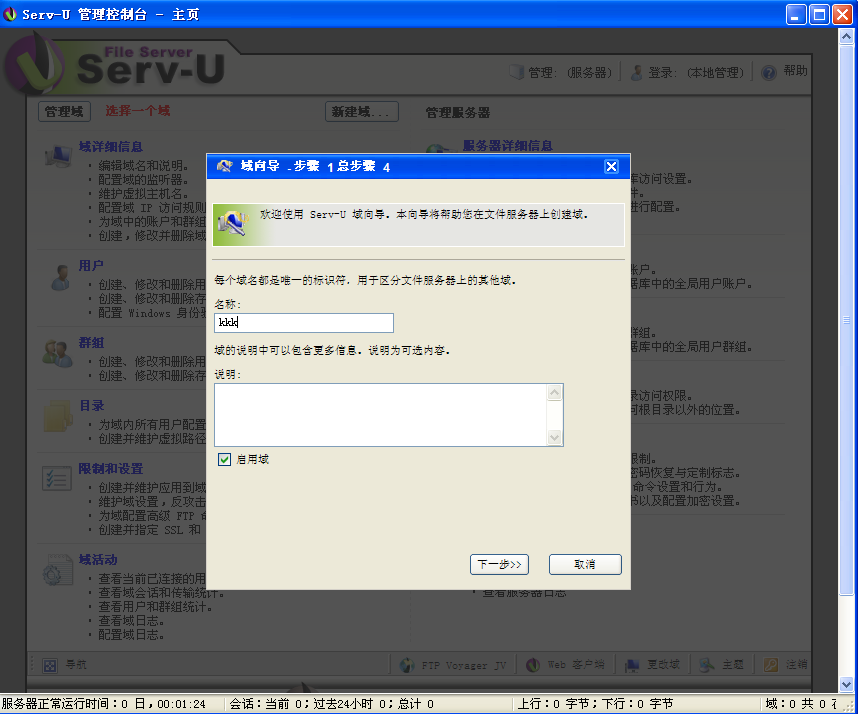Viewport: 858px width, 714px height.
Task: Open the 域详细信息 link
Action: point(111,147)
